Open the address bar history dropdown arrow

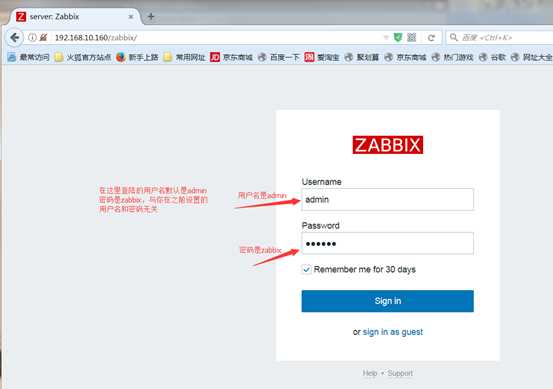pyautogui.click(x=386, y=37)
